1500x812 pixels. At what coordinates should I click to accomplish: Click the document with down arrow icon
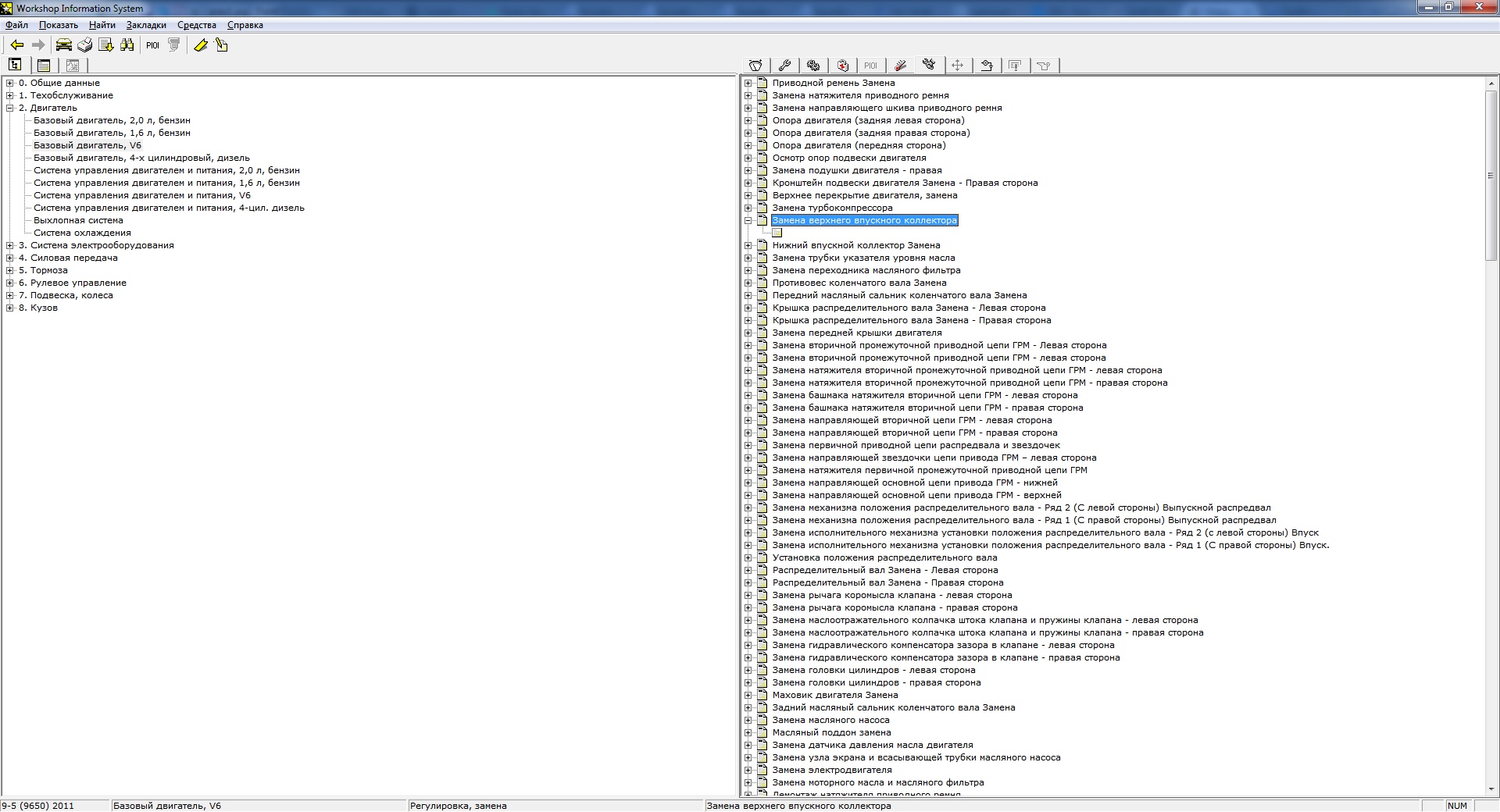[106, 45]
